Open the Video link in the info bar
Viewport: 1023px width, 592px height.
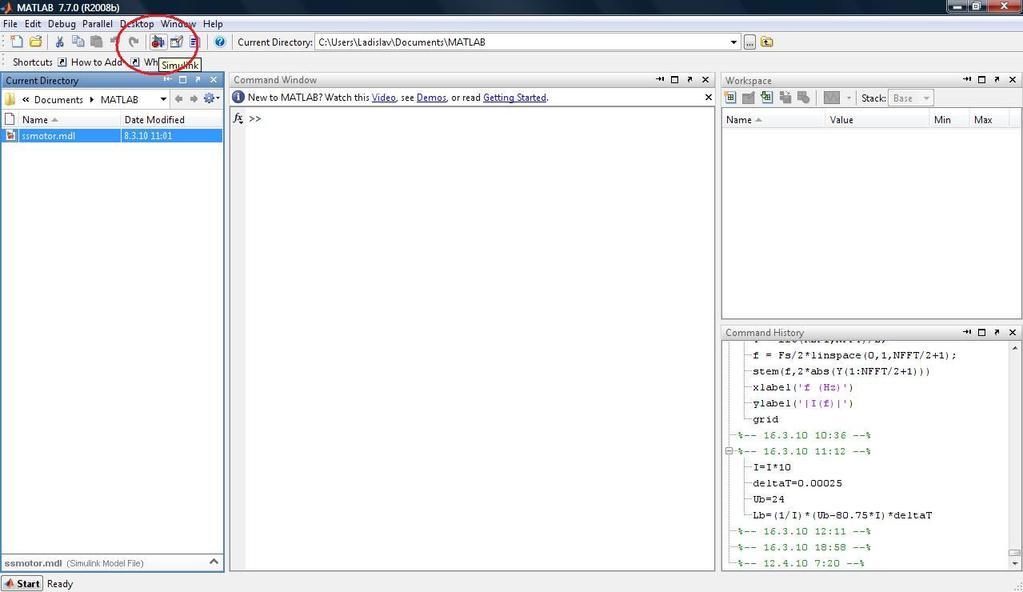click(384, 97)
